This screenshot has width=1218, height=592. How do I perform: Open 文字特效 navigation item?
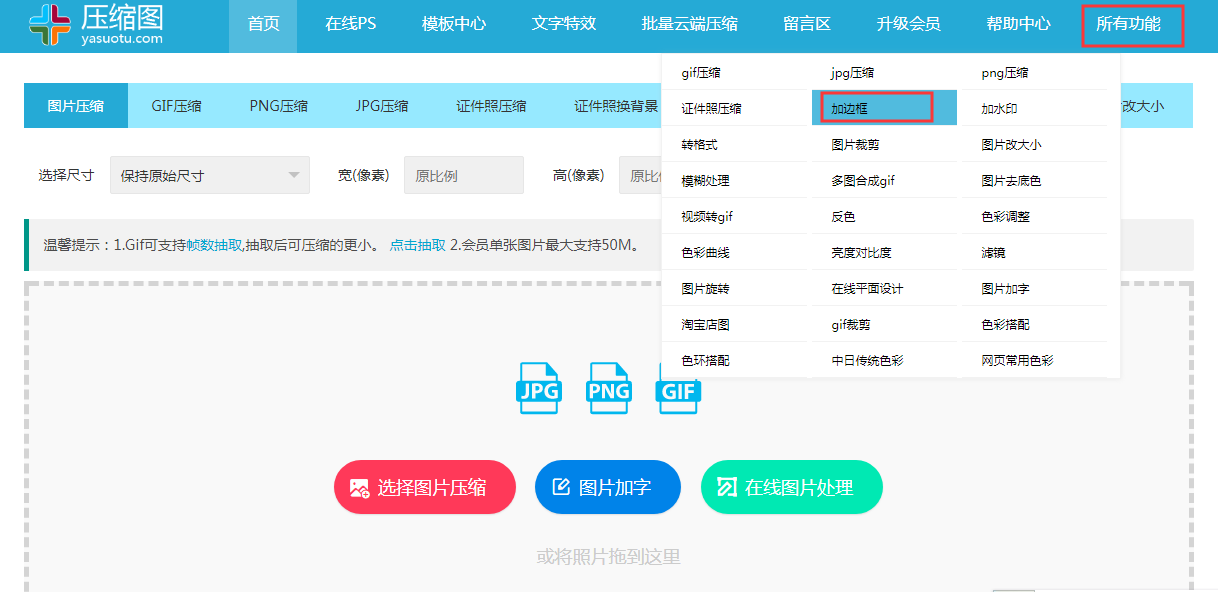564,25
